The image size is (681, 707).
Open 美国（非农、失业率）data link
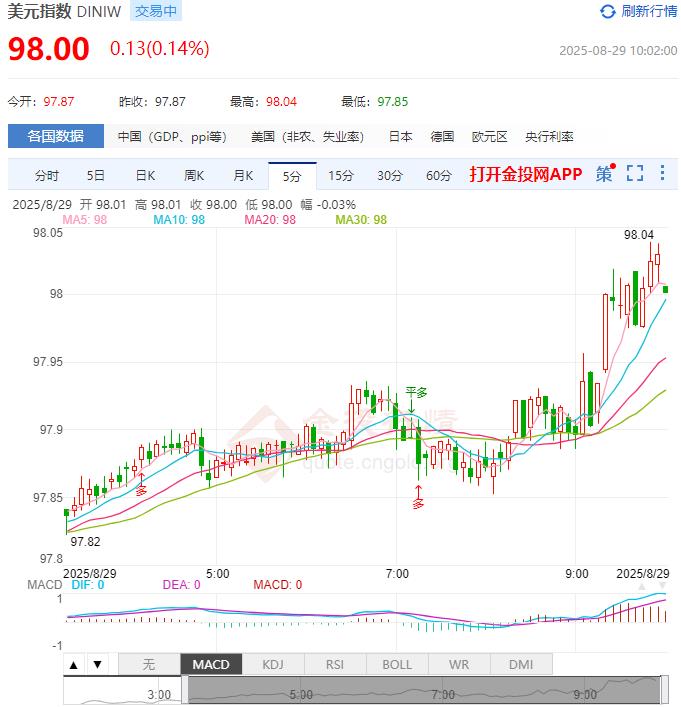(307, 137)
